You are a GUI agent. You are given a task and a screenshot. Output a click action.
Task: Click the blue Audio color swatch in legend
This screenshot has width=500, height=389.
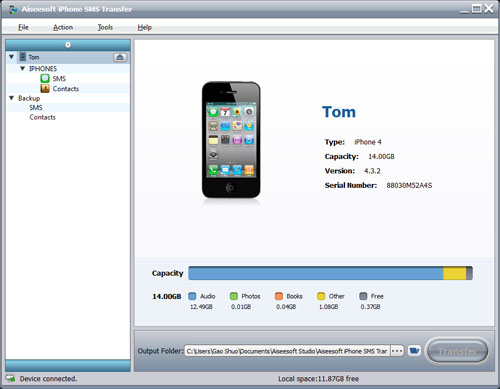[x=192, y=296]
